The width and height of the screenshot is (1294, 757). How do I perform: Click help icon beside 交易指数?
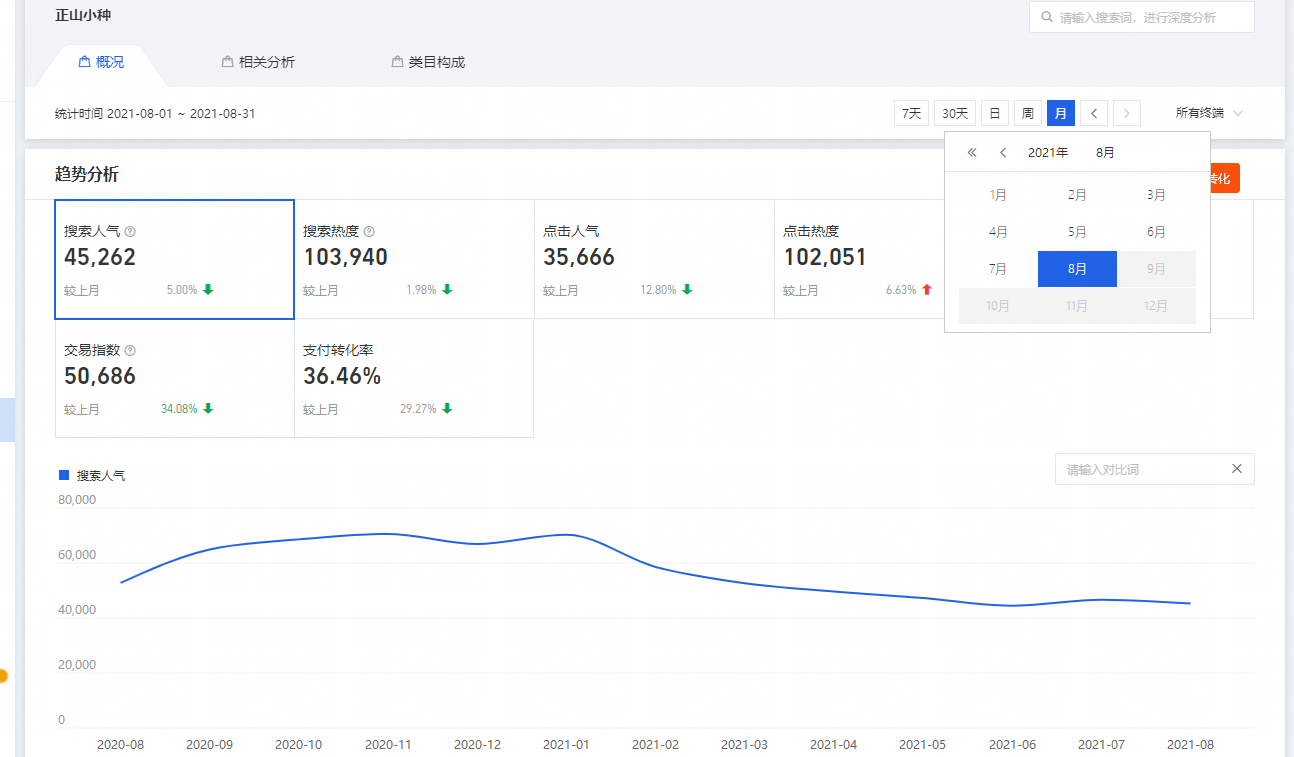[x=130, y=351]
